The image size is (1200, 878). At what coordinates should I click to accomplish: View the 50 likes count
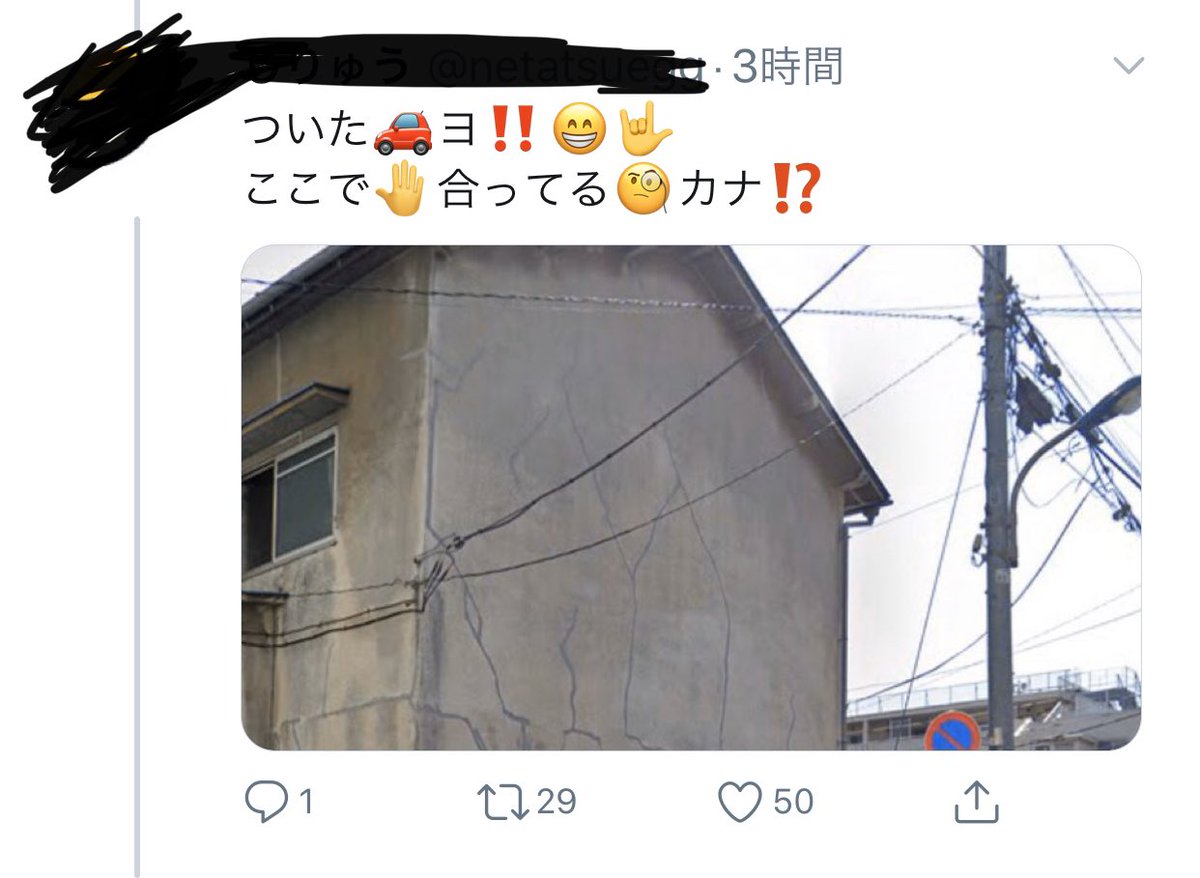792,802
